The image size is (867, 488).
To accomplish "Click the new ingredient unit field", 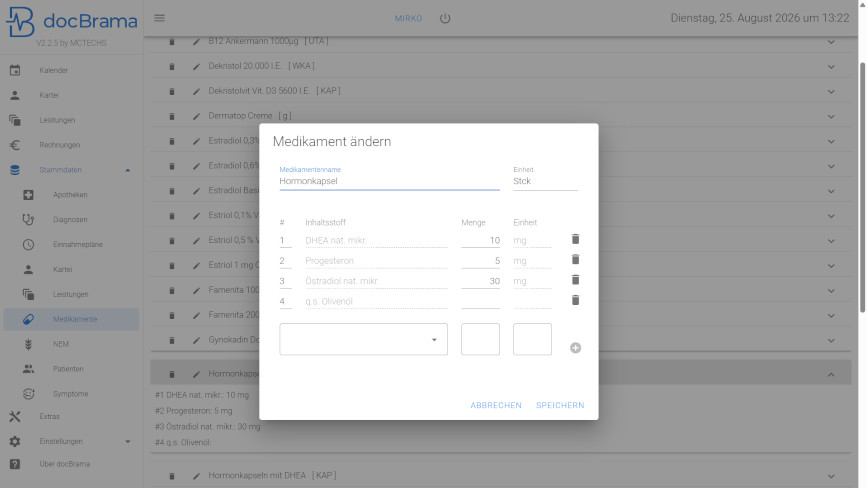I will tap(532, 339).
